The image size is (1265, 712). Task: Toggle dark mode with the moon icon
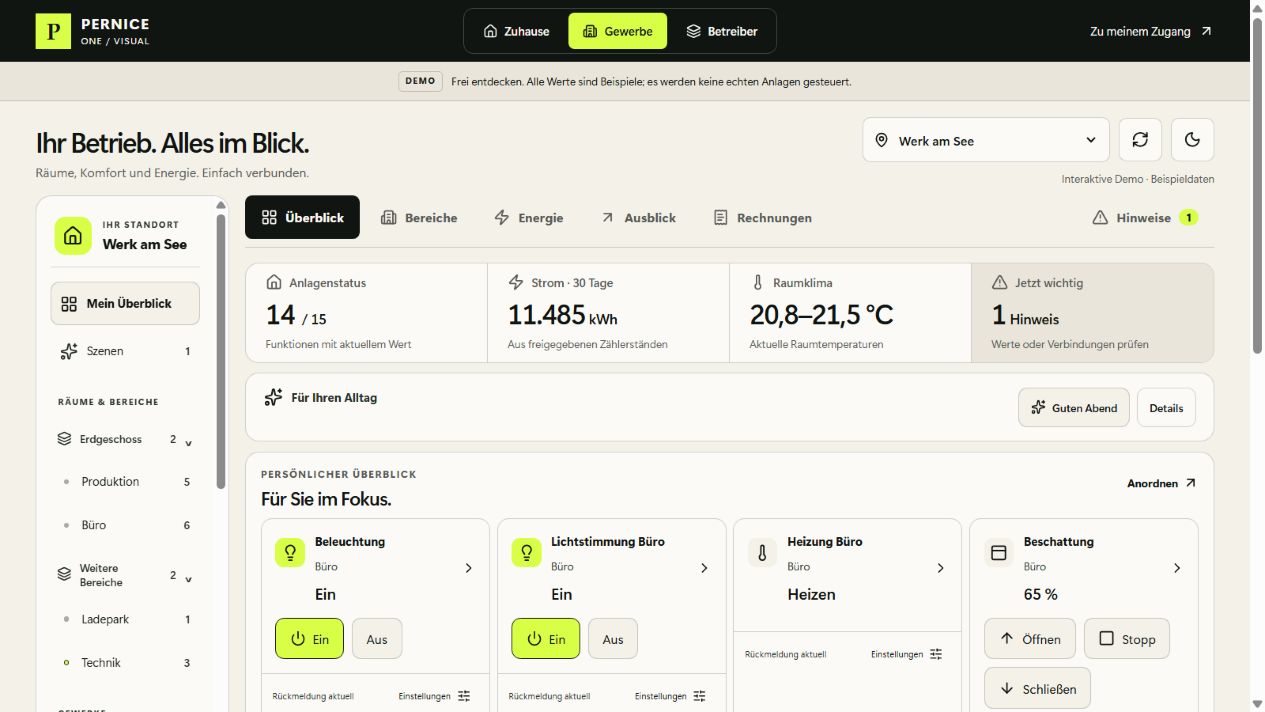(x=1192, y=140)
